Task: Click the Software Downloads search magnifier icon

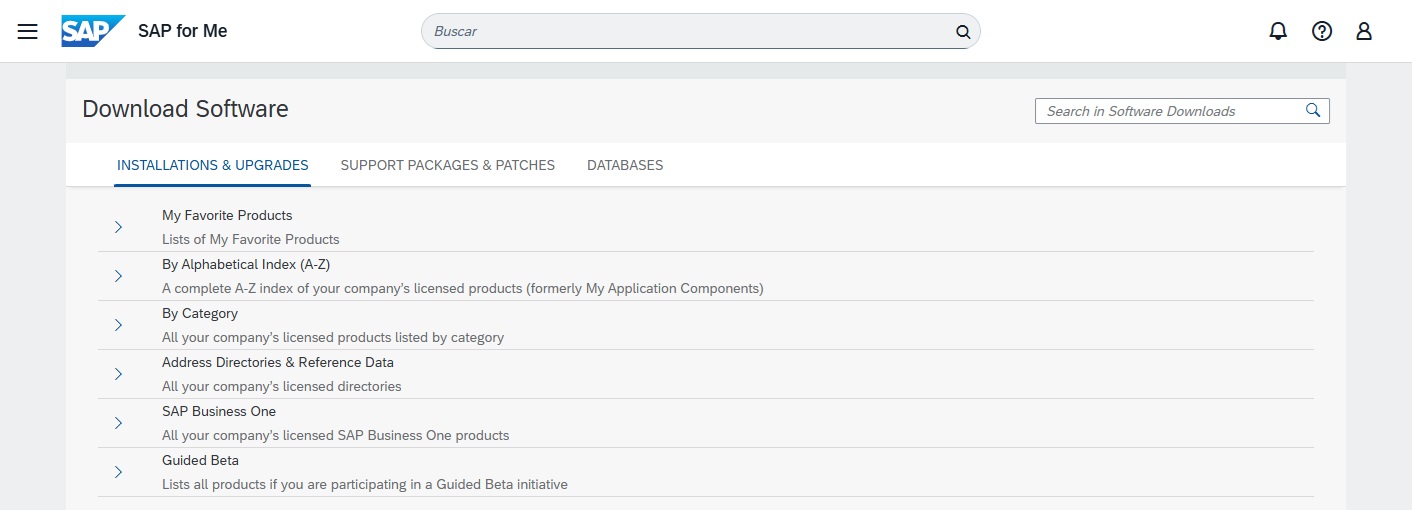Action: tap(1313, 111)
